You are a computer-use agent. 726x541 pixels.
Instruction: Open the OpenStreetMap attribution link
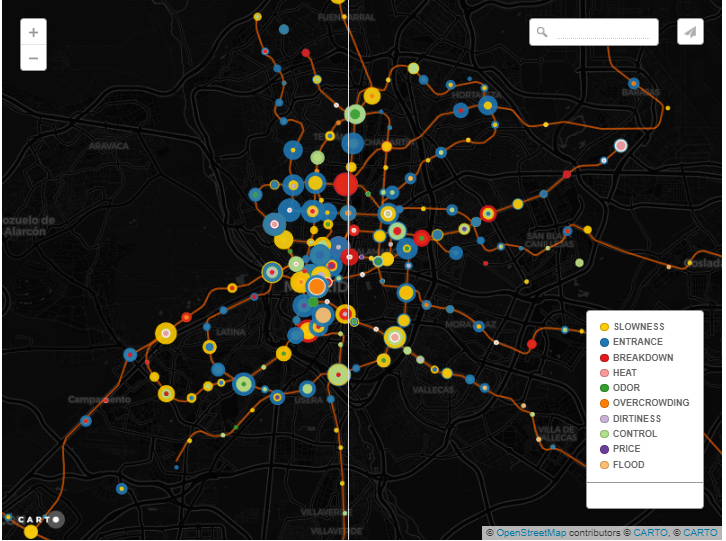530,533
